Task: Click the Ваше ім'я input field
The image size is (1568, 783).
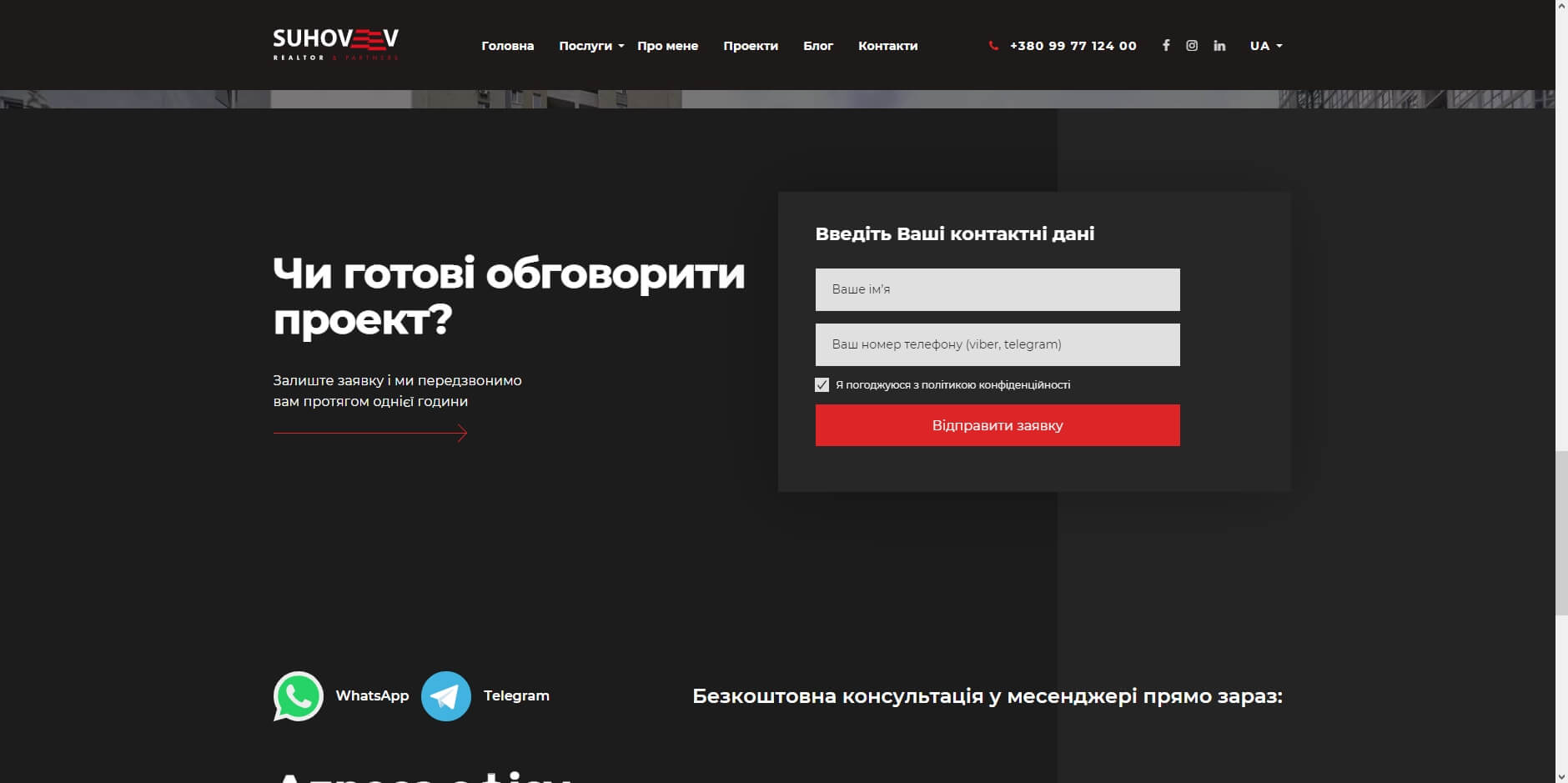Action: pyautogui.click(x=997, y=289)
